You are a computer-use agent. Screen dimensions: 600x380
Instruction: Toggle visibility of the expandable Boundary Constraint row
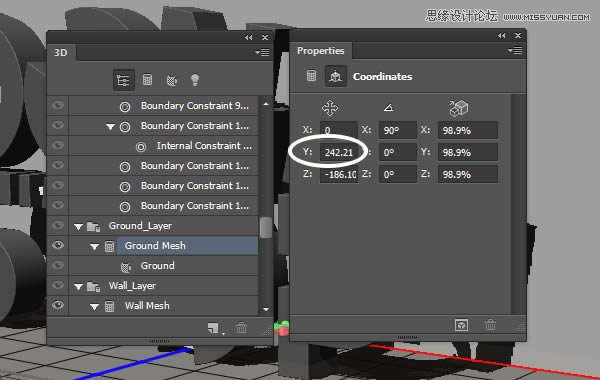tap(58, 125)
